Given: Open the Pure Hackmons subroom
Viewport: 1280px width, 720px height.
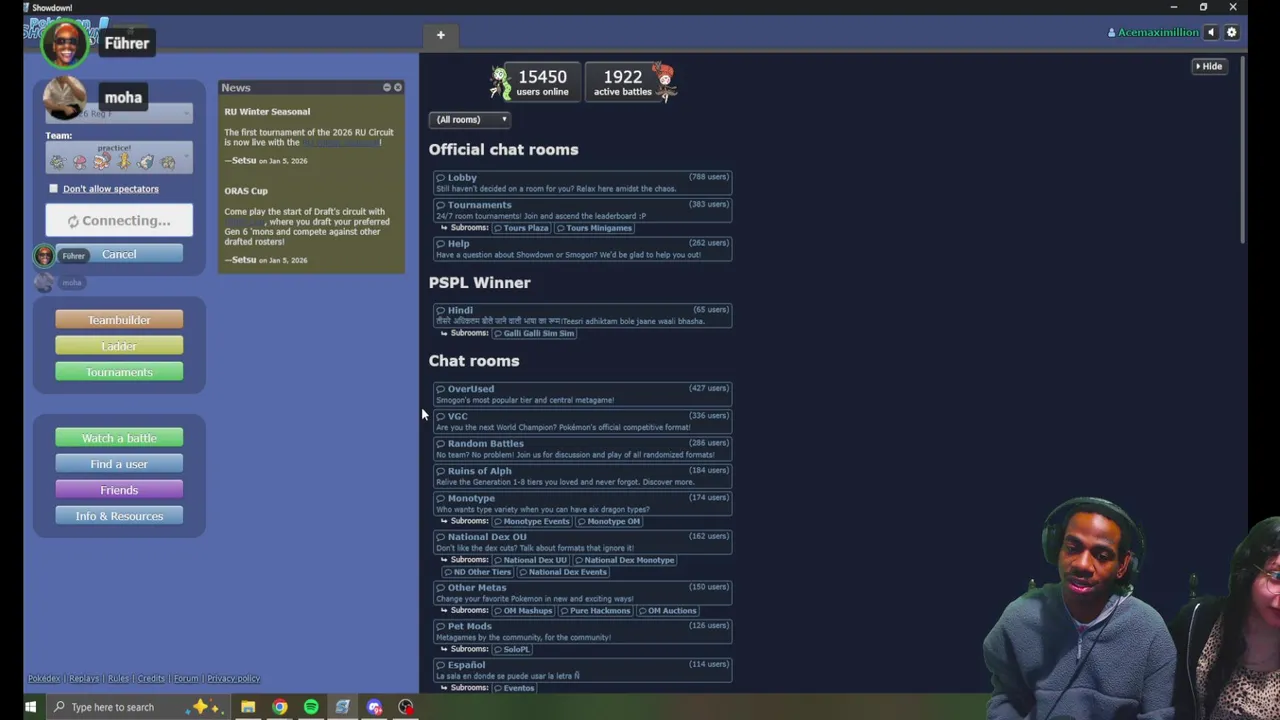Looking at the screenshot, I should (x=596, y=610).
